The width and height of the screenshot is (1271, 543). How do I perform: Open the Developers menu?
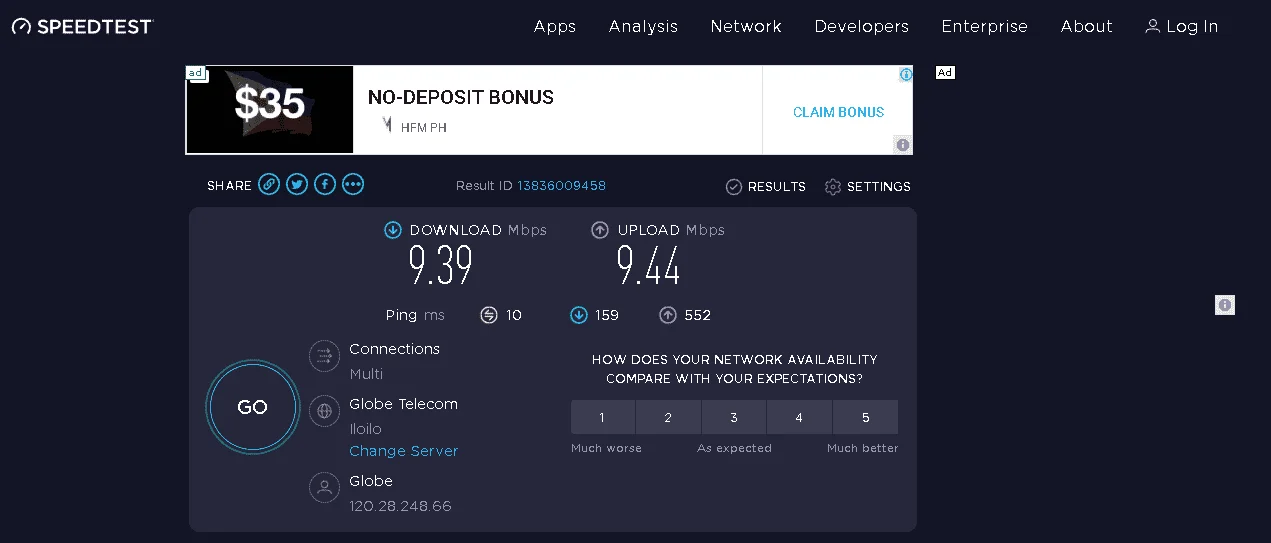(862, 27)
